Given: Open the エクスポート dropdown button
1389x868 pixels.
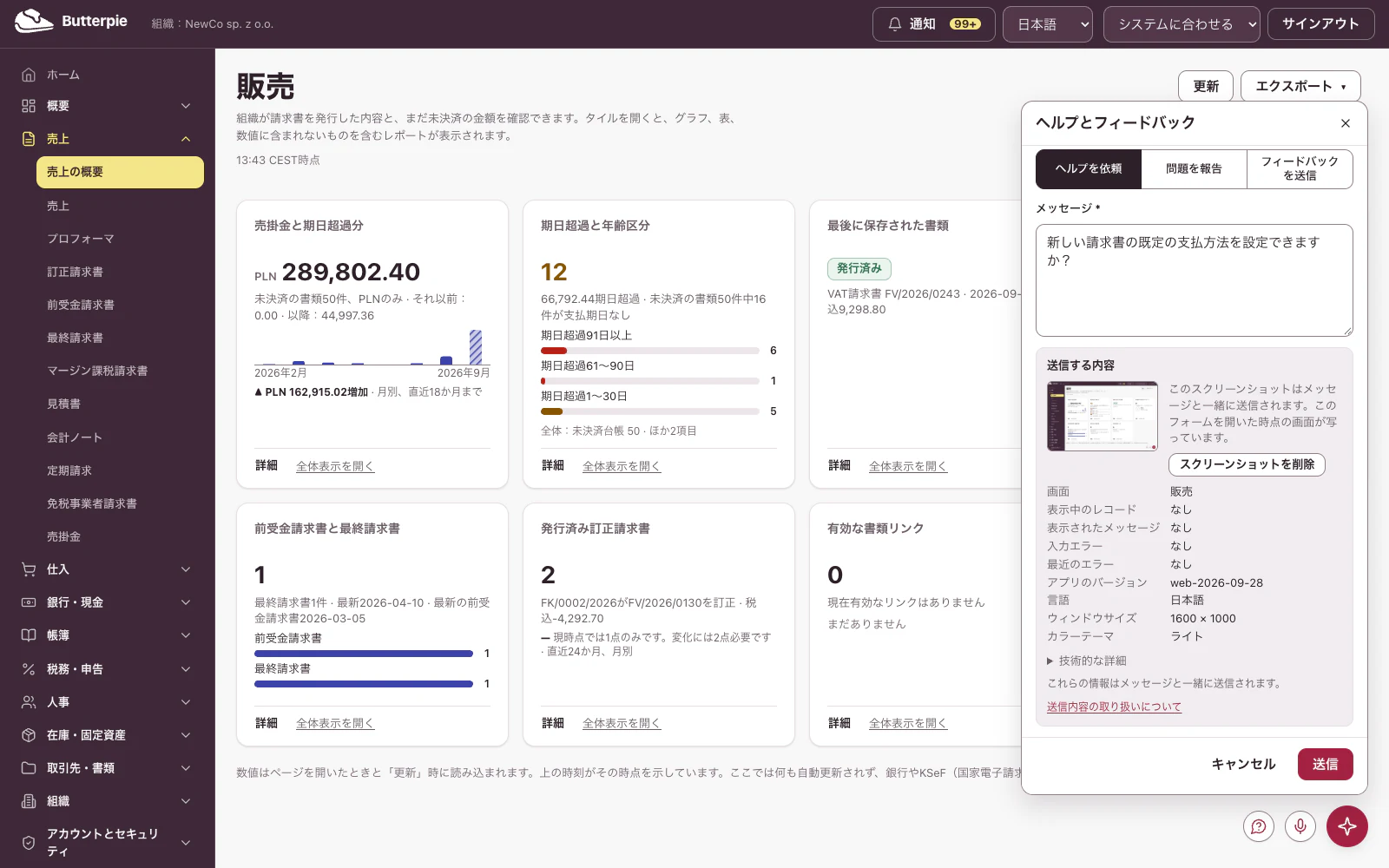Looking at the screenshot, I should coord(1300,86).
